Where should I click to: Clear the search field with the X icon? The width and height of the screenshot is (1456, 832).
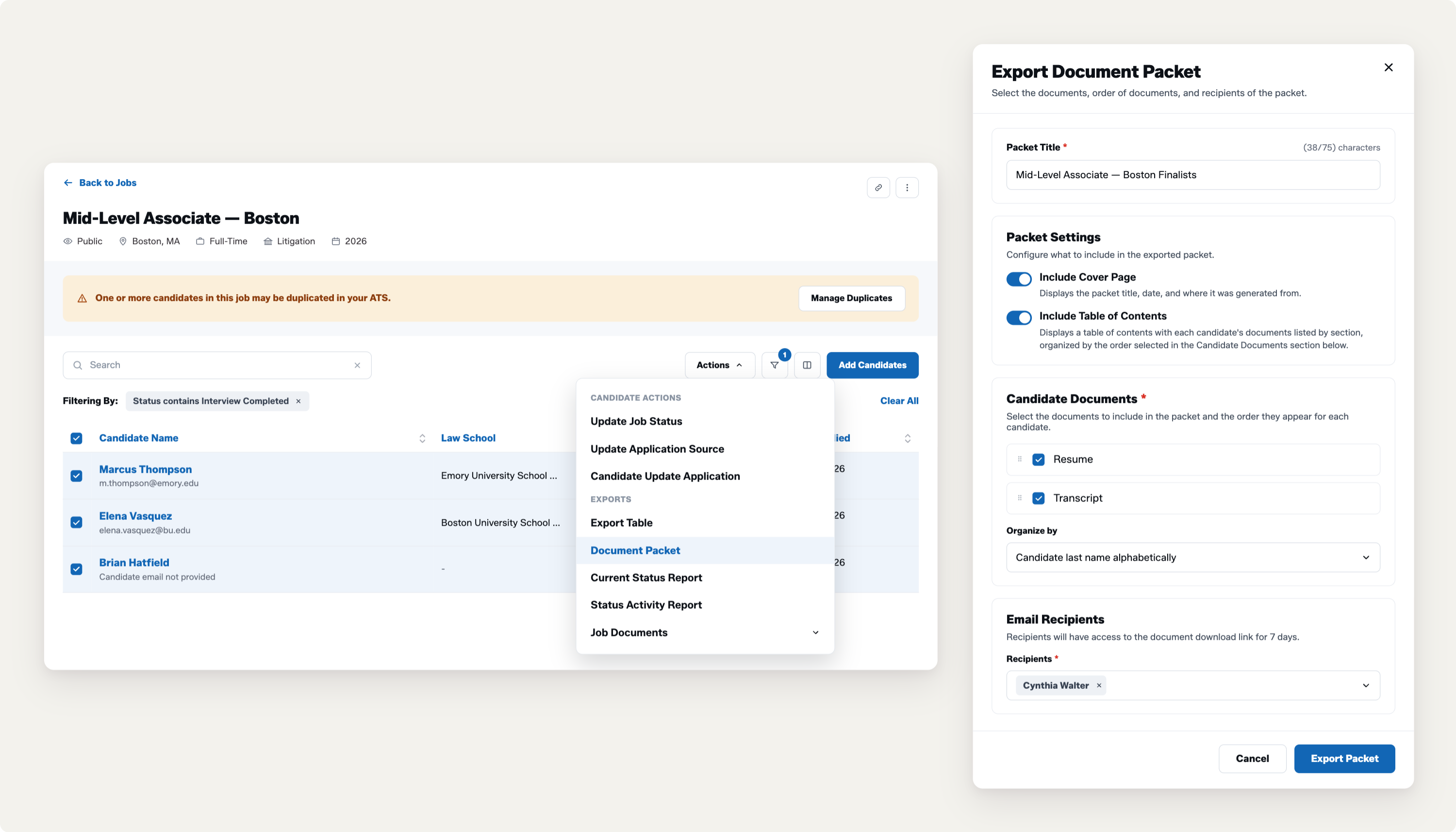(x=357, y=365)
